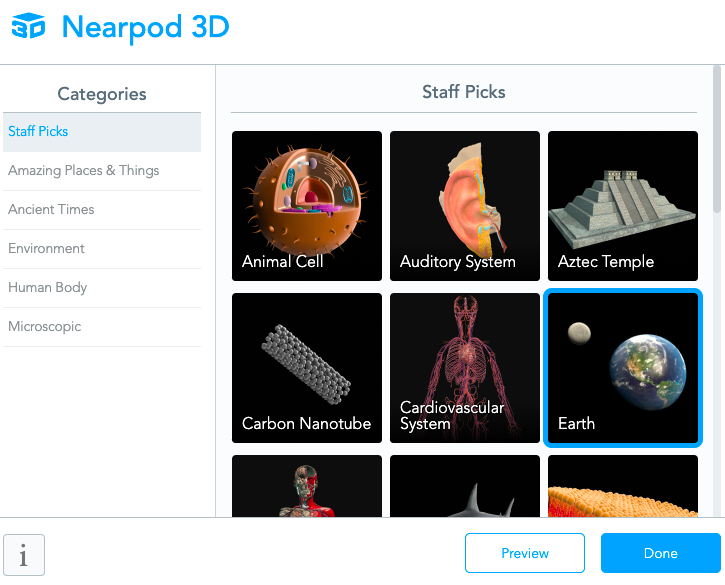Screen dimensions: 725x585
Task: View the Microscopic category
Action: pos(102,327)
